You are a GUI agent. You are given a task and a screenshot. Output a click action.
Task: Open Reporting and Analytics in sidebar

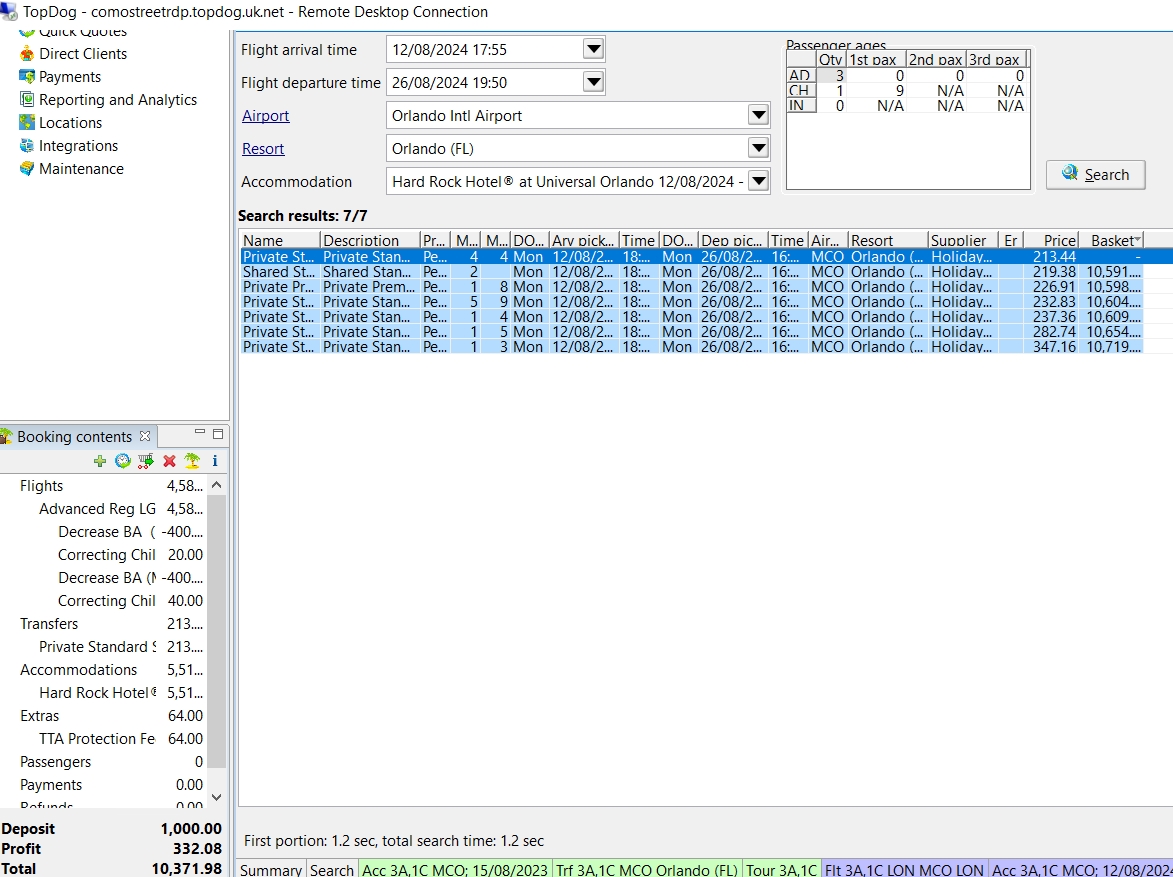coord(117,100)
